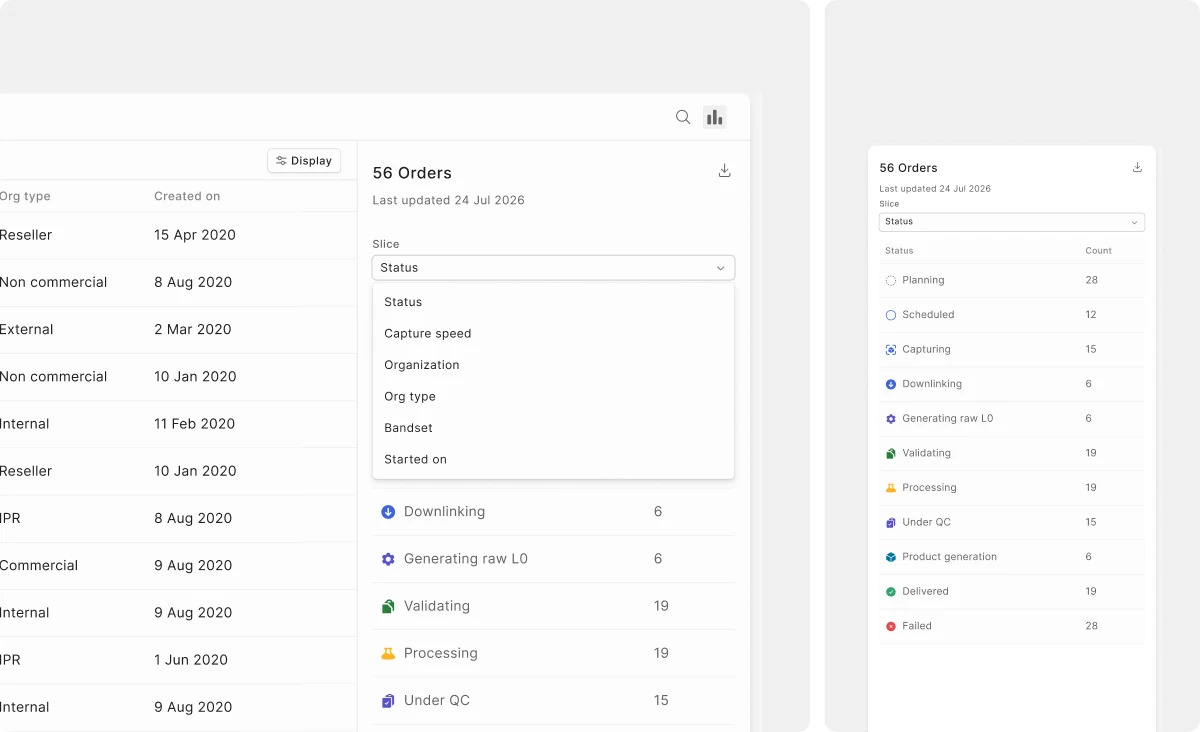Click count 28 in the Failed row
The width and height of the screenshot is (1200, 732).
click(1091, 626)
